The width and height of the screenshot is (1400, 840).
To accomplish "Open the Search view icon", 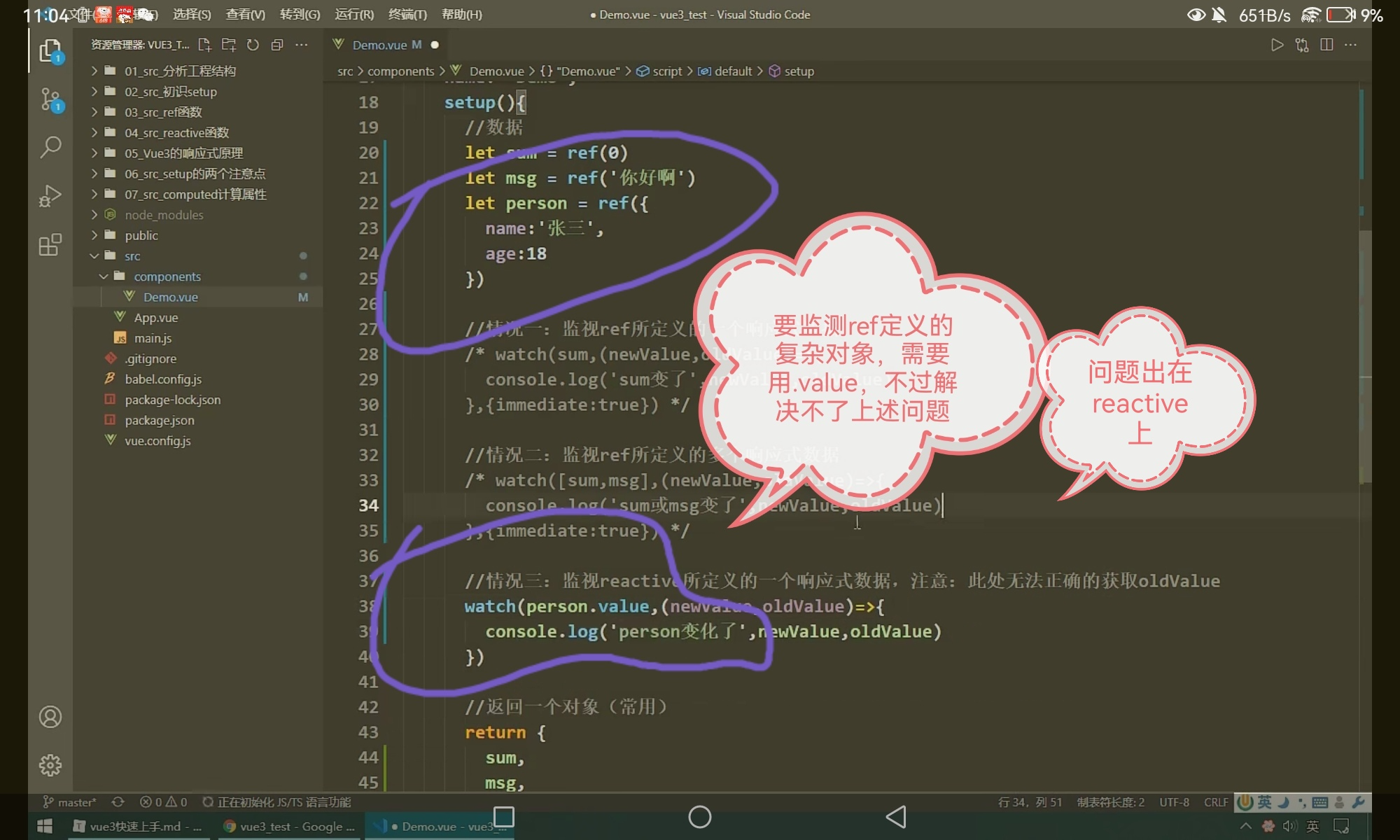I will [50, 147].
